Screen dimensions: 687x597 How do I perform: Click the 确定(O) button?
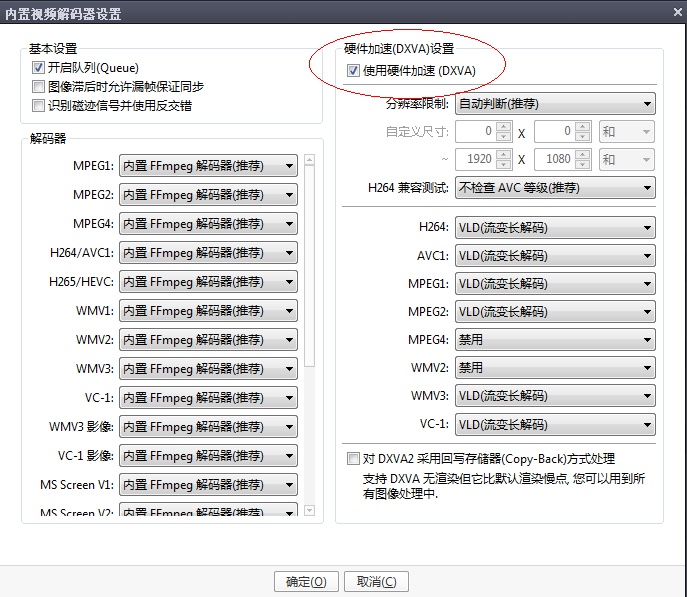click(306, 582)
